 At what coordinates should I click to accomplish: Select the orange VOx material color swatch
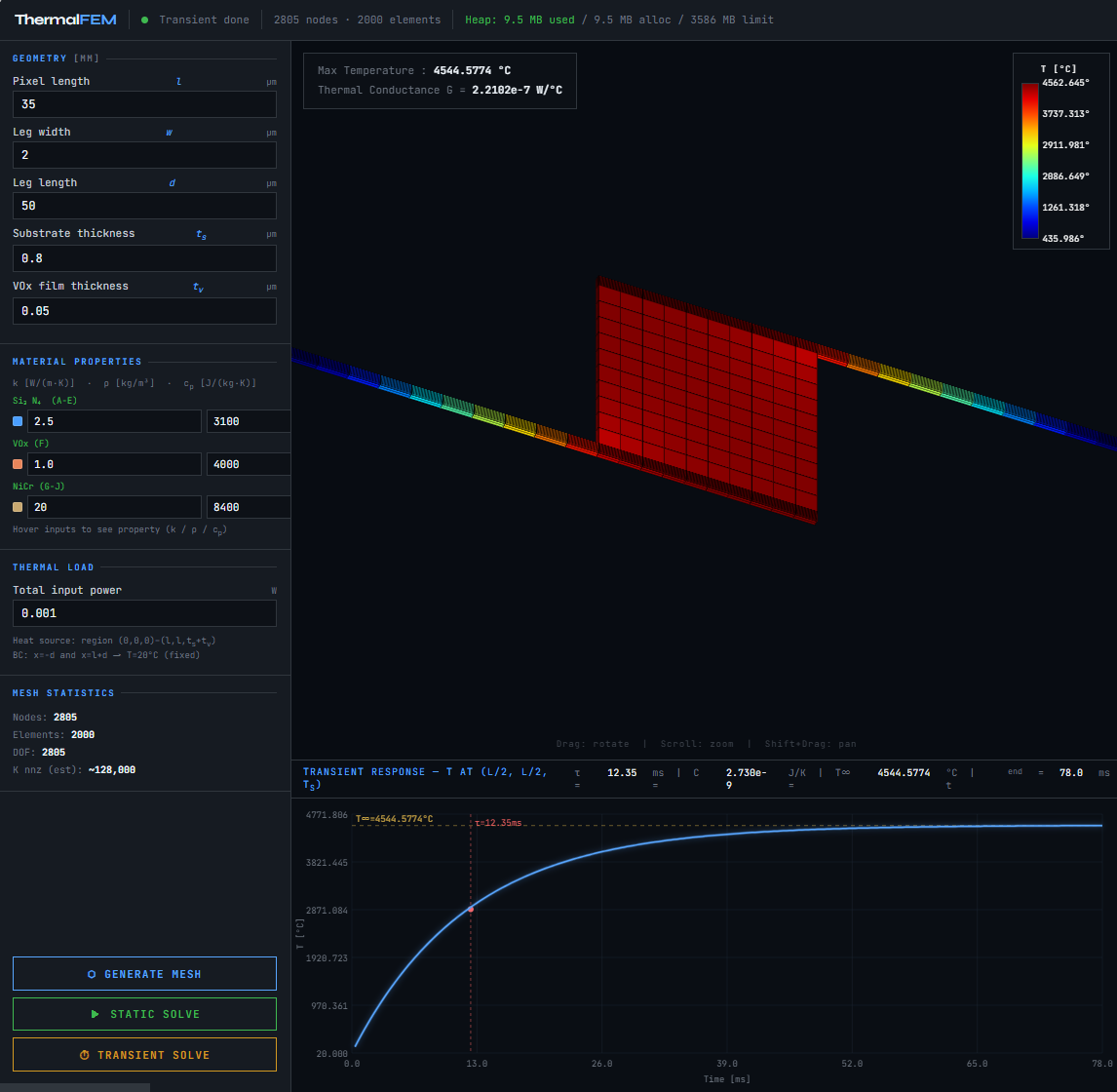click(x=17, y=462)
